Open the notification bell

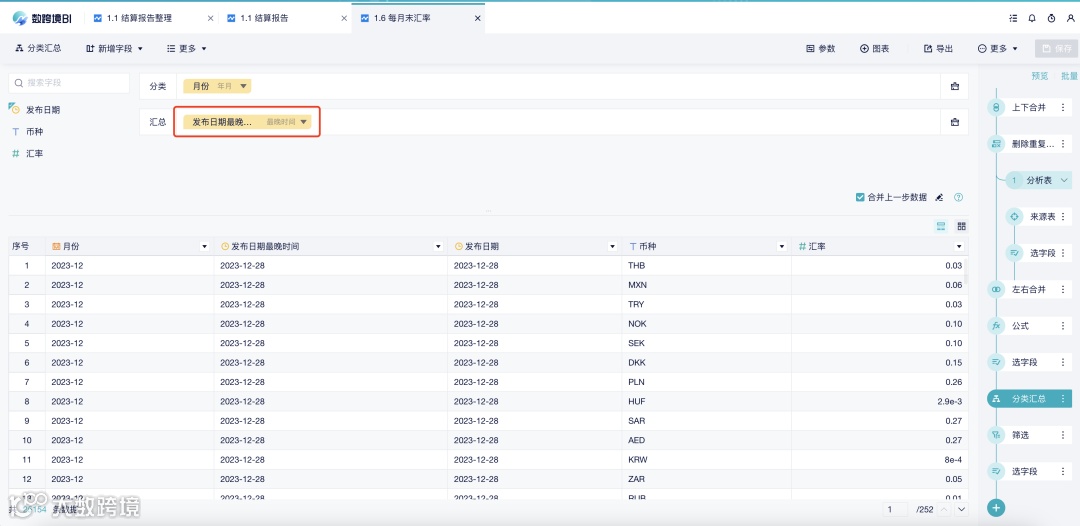pyautogui.click(x=1032, y=19)
